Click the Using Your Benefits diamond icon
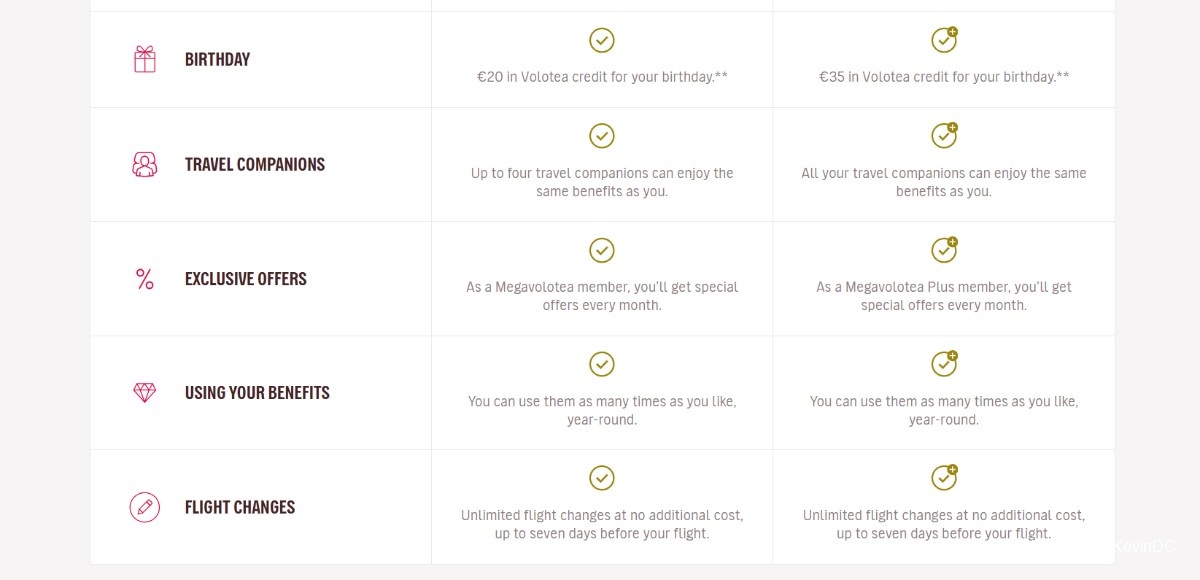The height and width of the screenshot is (580, 1200). (145, 393)
